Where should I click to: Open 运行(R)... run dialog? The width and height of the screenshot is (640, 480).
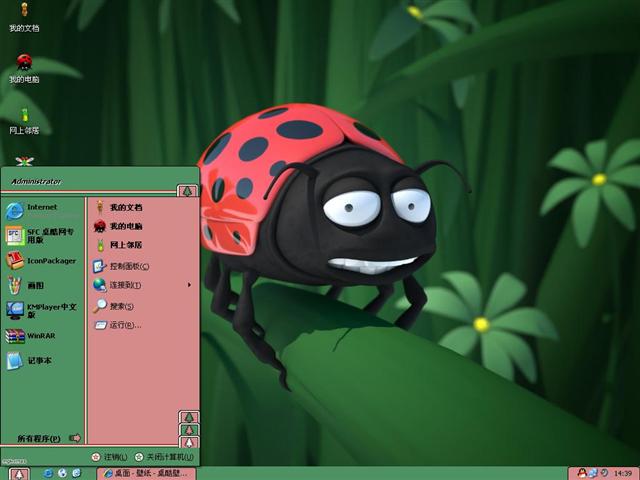[143, 325]
